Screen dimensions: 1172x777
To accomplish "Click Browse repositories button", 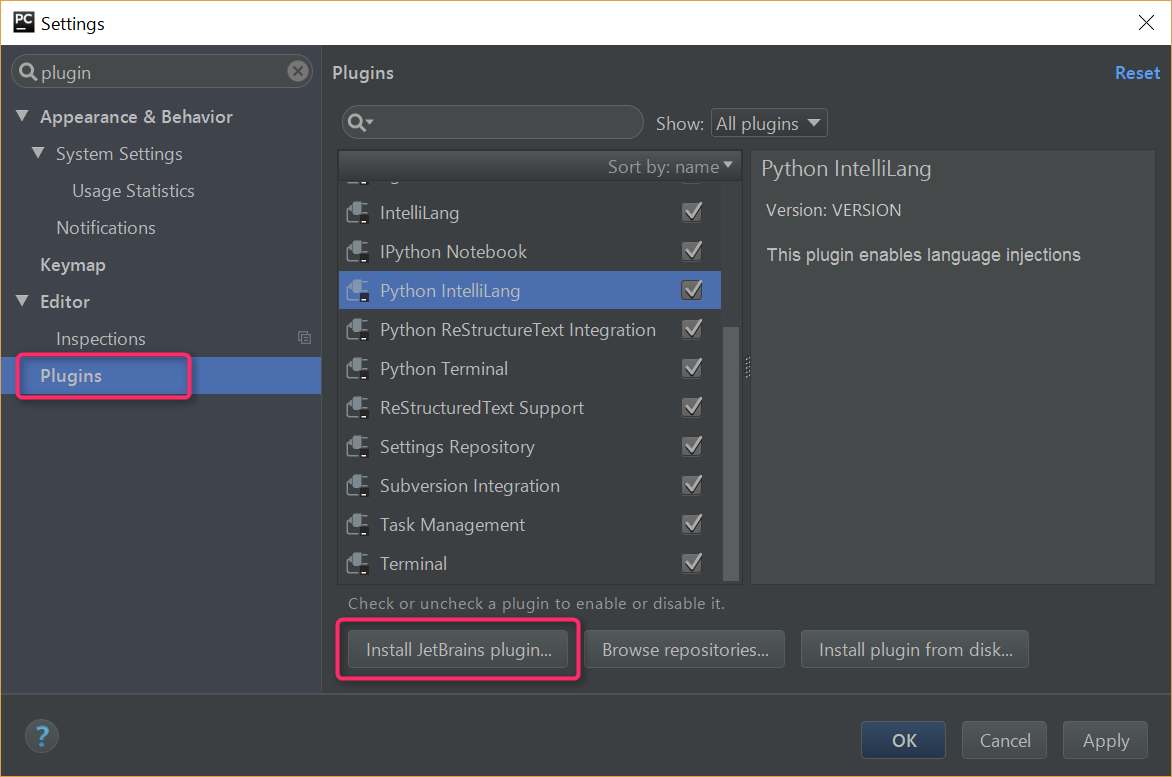I will tap(685, 650).
